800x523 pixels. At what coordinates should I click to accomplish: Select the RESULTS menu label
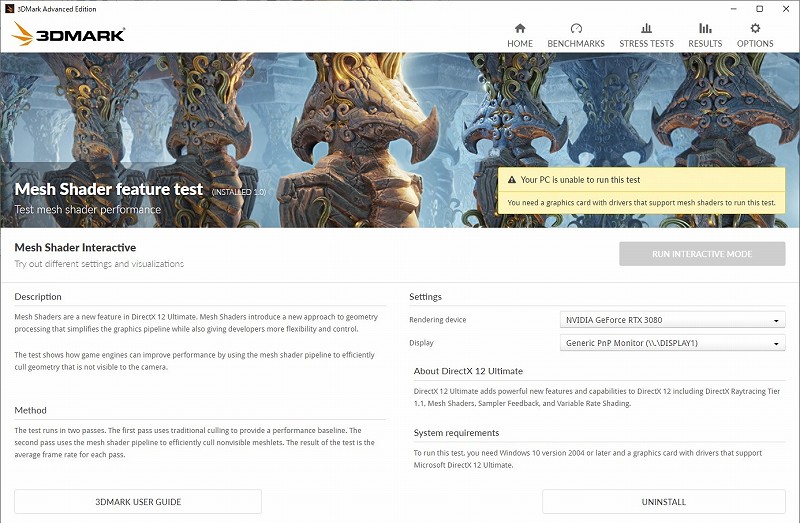pyautogui.click(x=705, y=43)
